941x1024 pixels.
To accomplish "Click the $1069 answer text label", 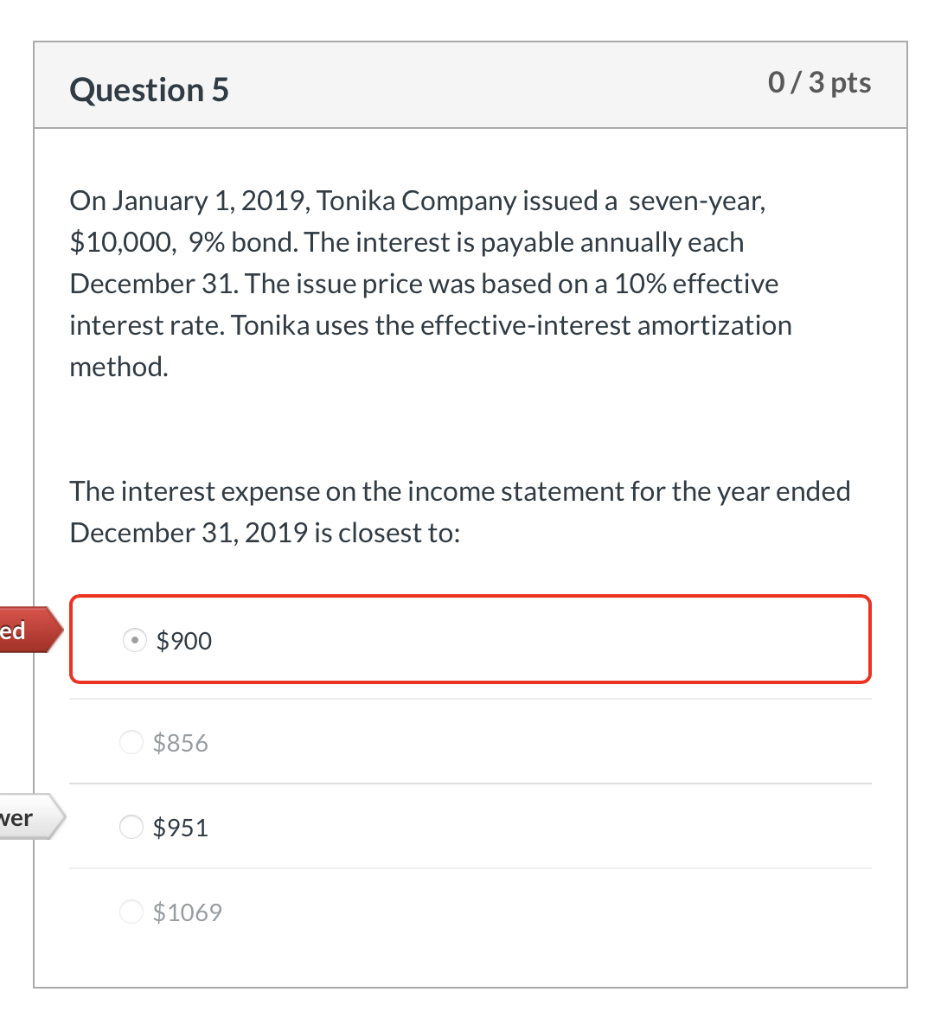I will tap(187, 912).
